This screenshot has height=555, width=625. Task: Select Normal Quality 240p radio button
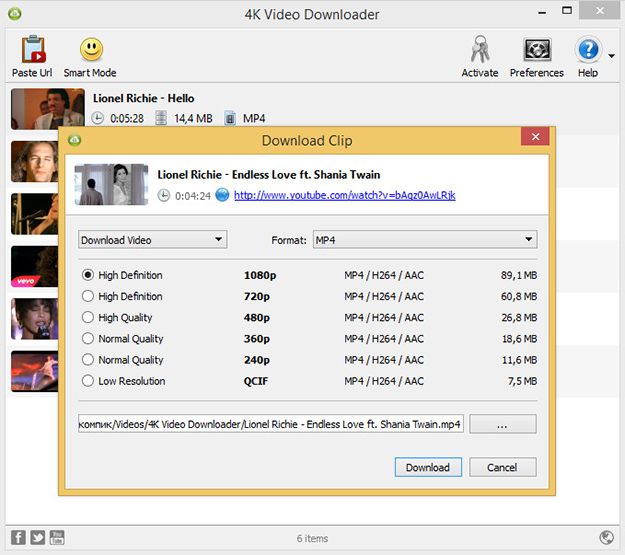[x=88, y=360]
